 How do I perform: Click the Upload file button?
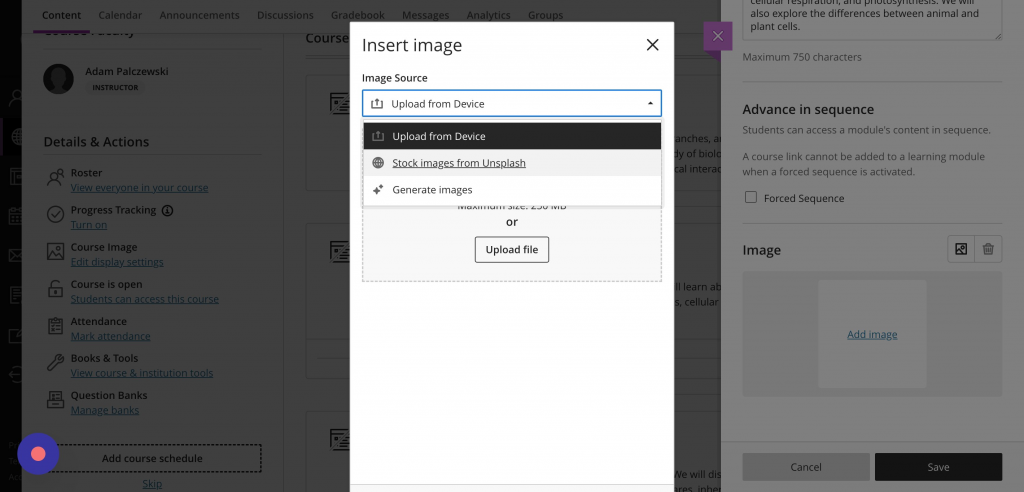click(511, 250)
